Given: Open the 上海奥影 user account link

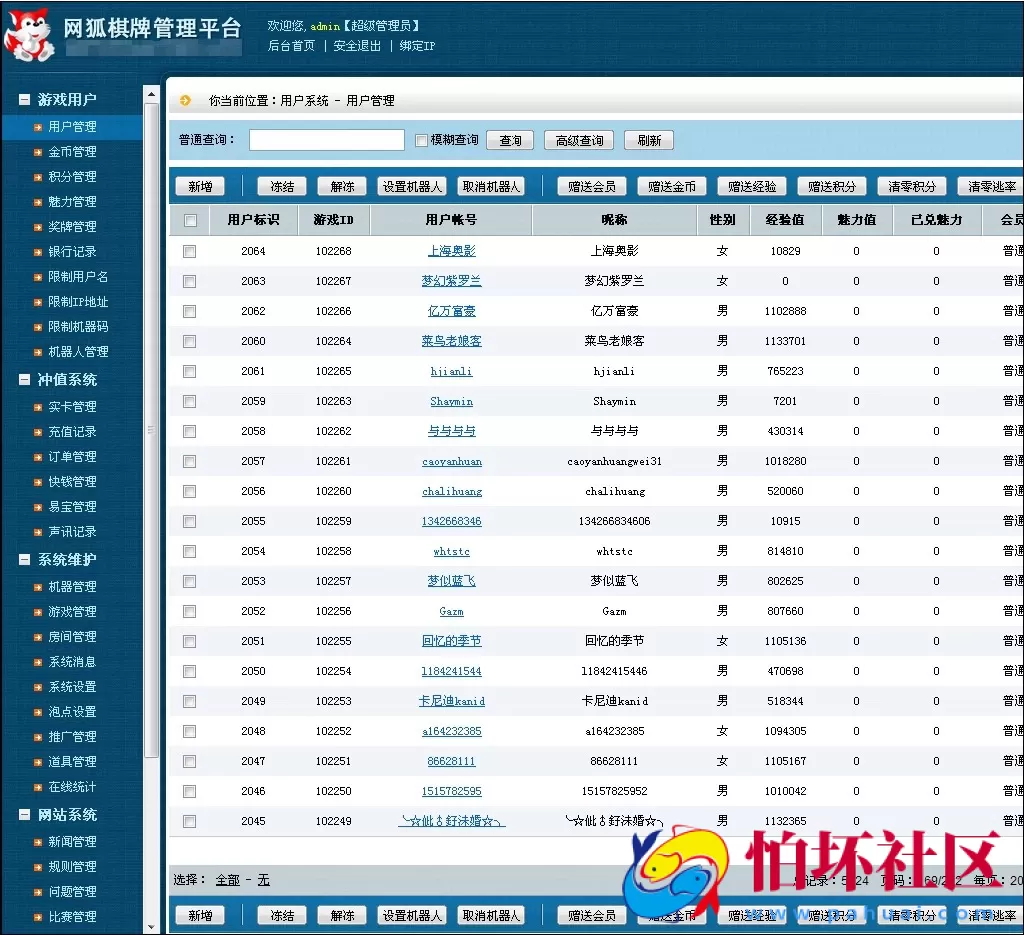Looking at the screenshot, I should [x=451, y=251].
